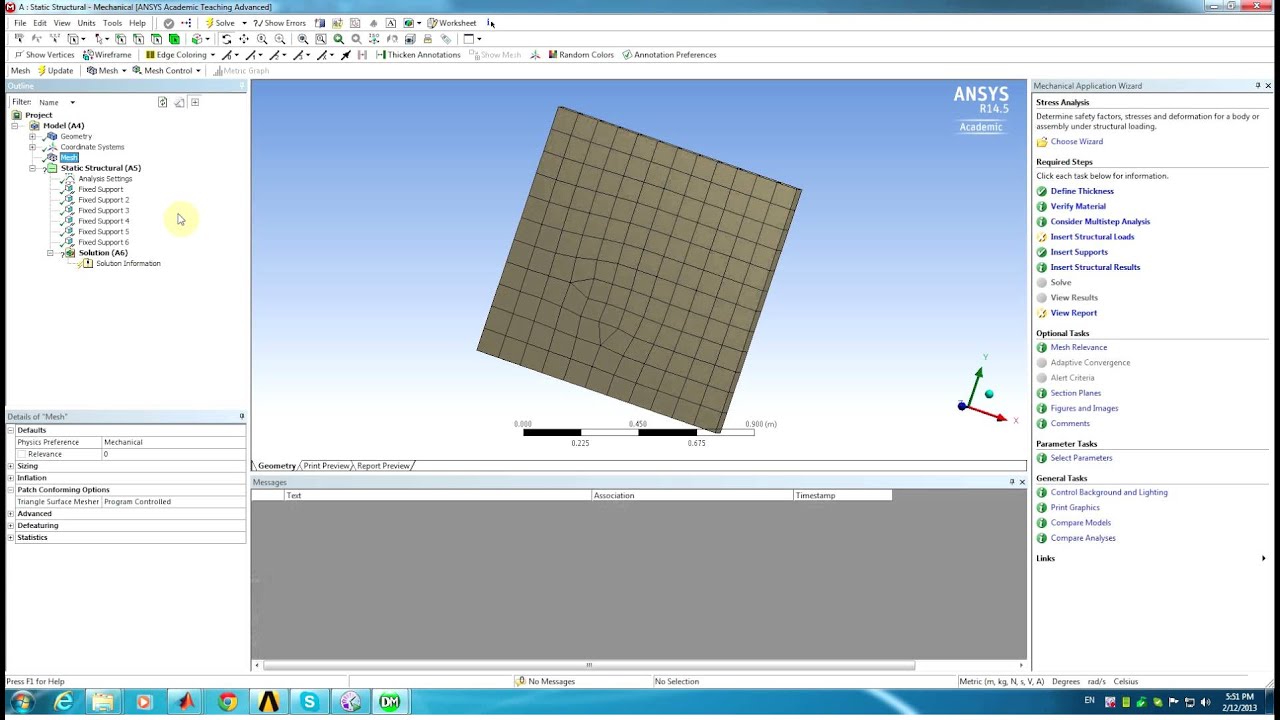Click the outline Expand on Refresh icon
1280x720 pixels.
[x=195, y=102]
